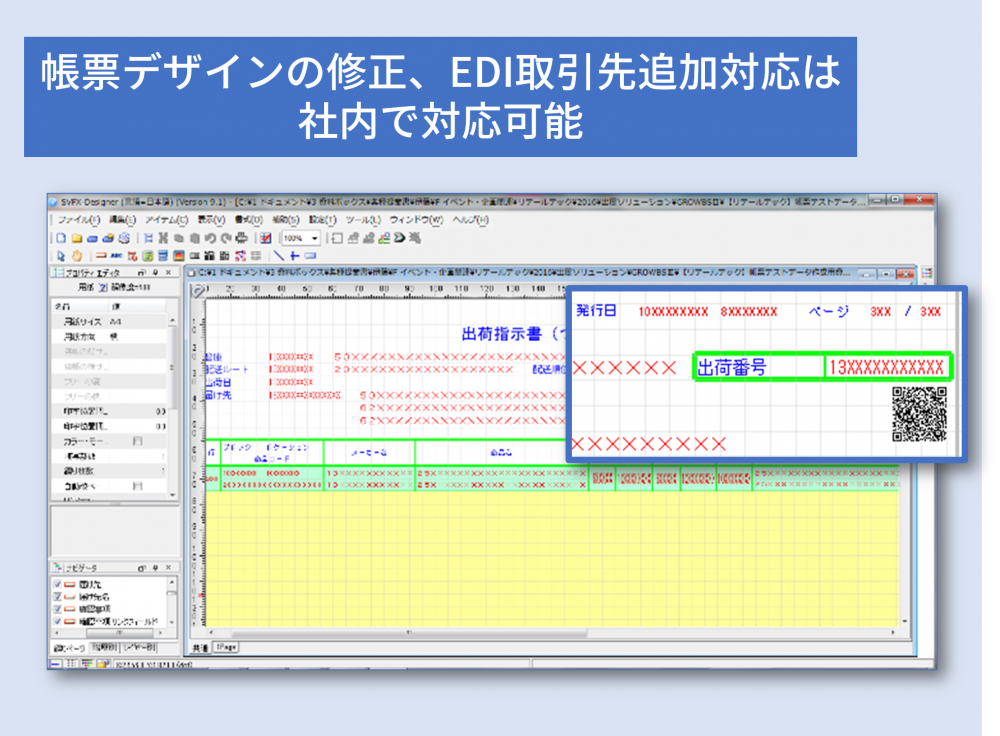Open the ヘルプ(H) menu
The width and height of the screenshot is (1000, 736).
click(x=471, y=220)
